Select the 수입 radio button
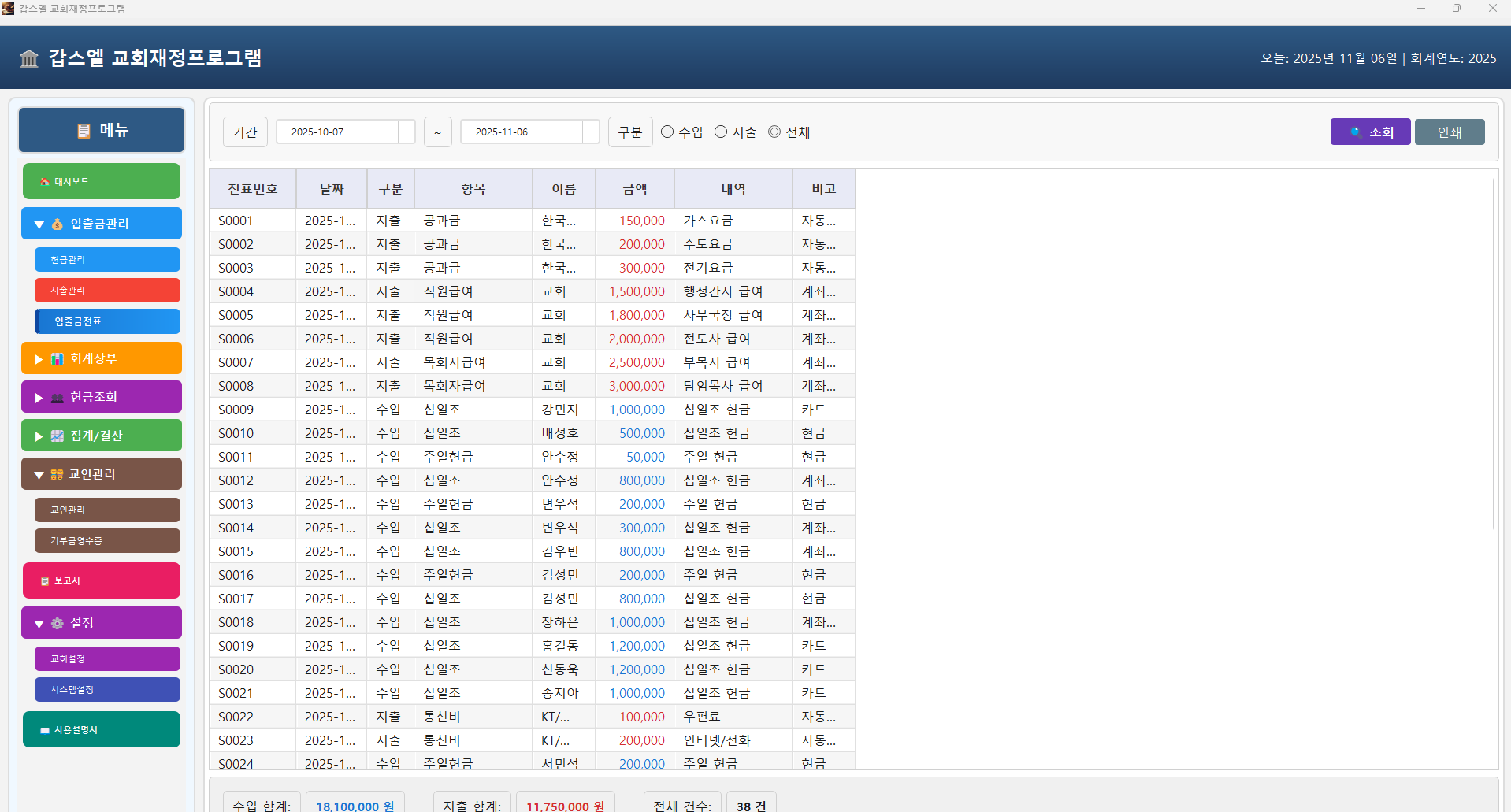Image resolution: width=1511 pixels, height=812 pixels. pyautogui.click(x=667, y=132)
